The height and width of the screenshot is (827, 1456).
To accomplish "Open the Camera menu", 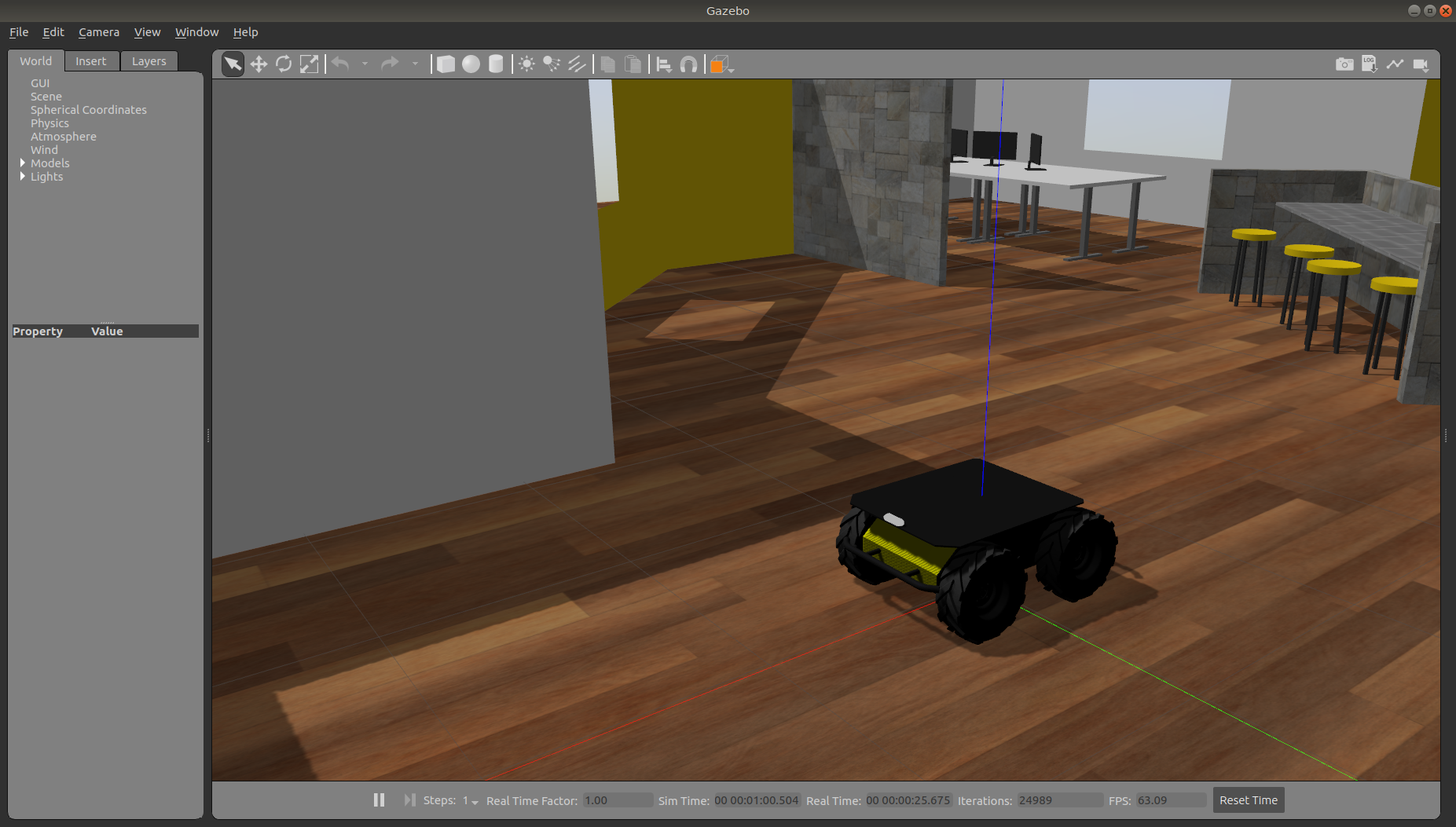I will pos(99,32).
